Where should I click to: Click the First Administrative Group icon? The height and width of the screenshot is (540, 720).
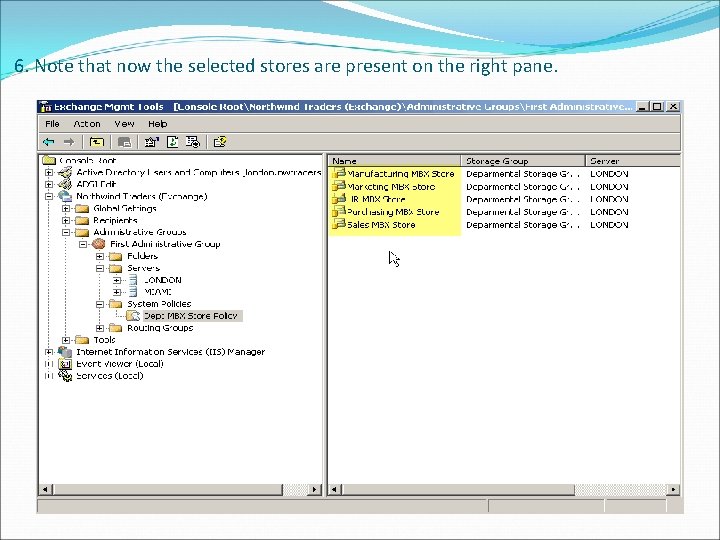point(99,244)
